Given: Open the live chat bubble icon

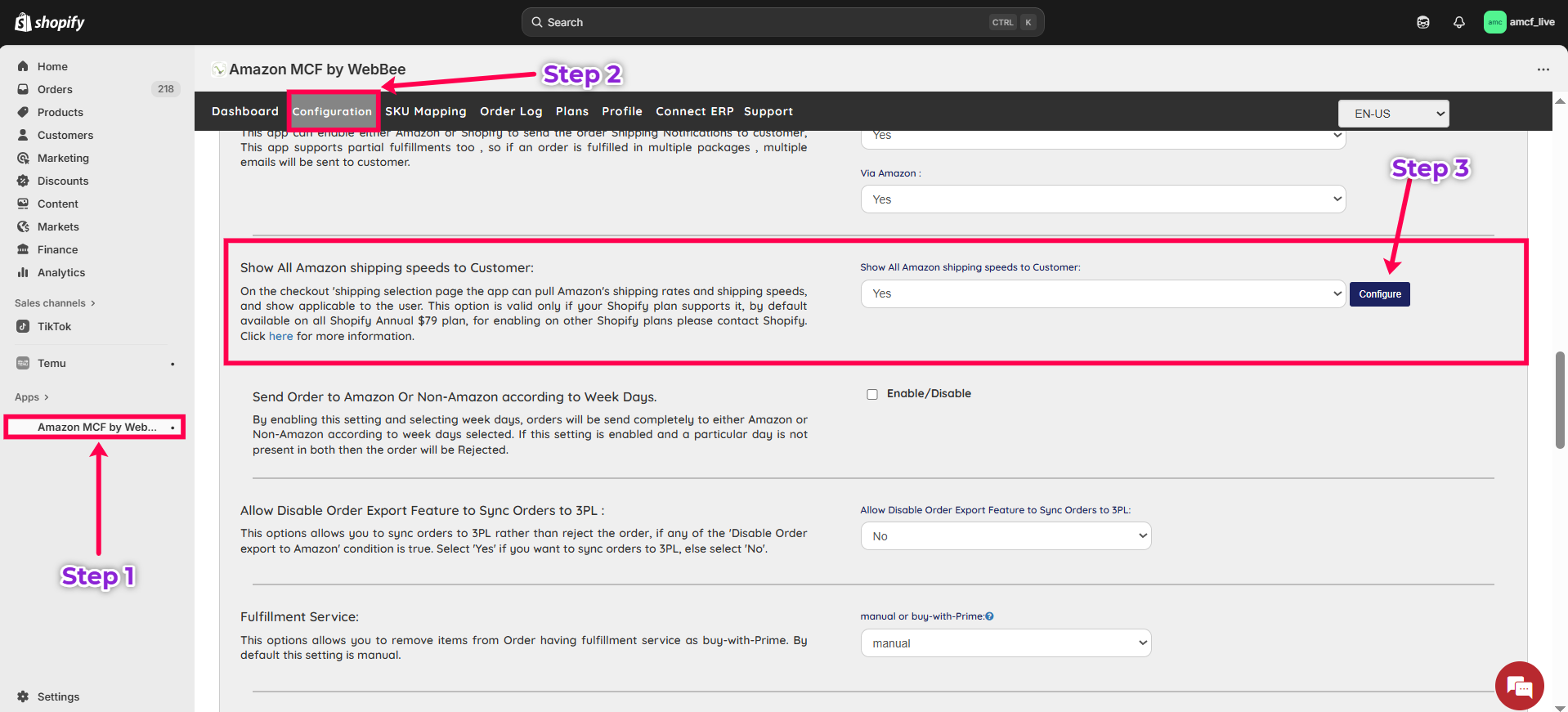Looking at the screenshot, I should [1519, 686].
